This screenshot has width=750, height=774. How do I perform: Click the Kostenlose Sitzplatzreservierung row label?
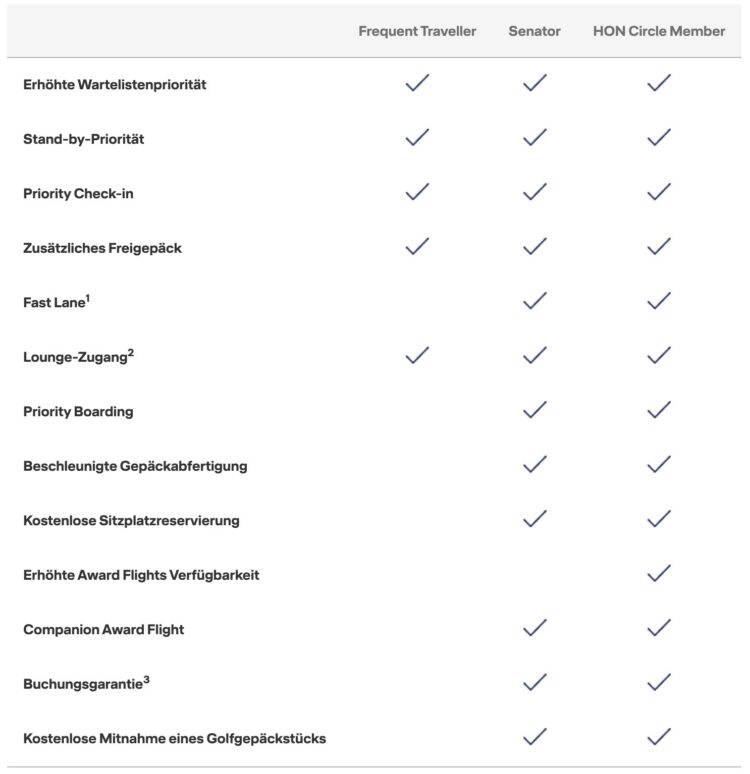[131, 521]
